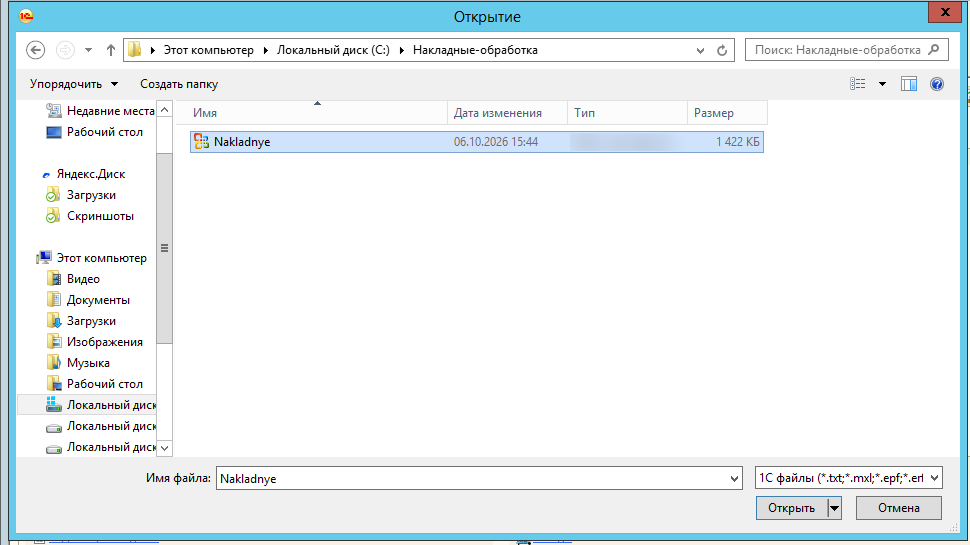This screenshot has width=970, height=545.
Task: Click the sidebar scroll up arrow
Action: tap(165, 109)
